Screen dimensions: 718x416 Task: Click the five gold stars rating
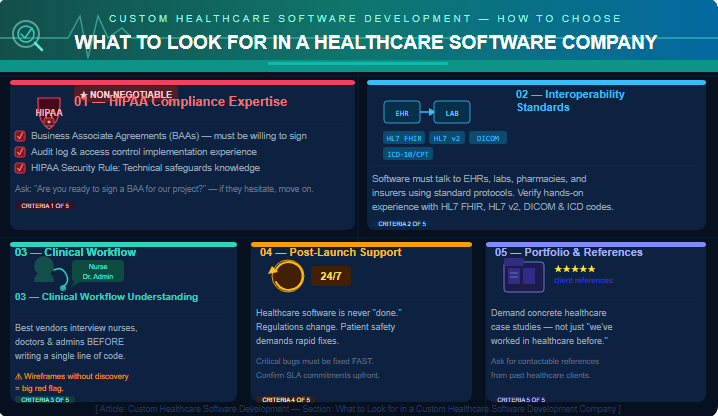point(575,269)
